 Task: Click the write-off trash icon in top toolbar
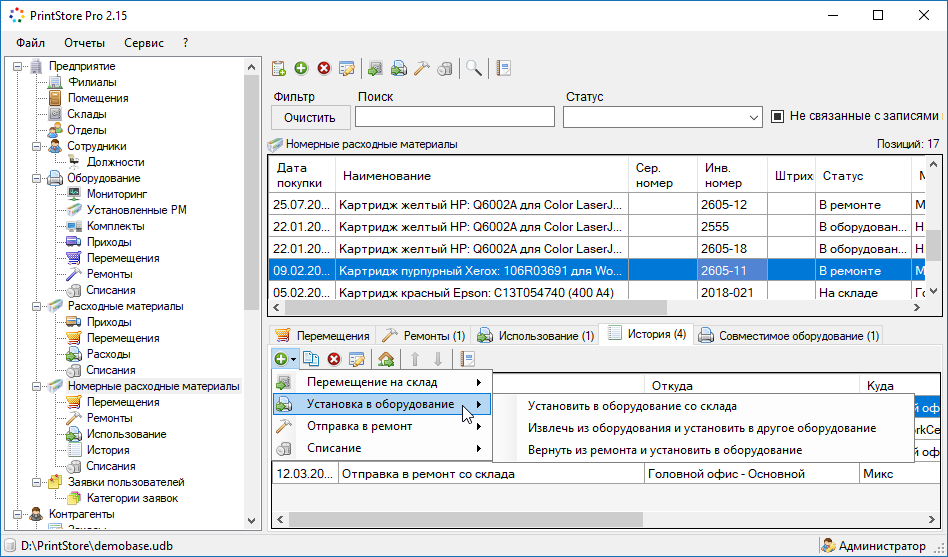click(x=445, y=68)
